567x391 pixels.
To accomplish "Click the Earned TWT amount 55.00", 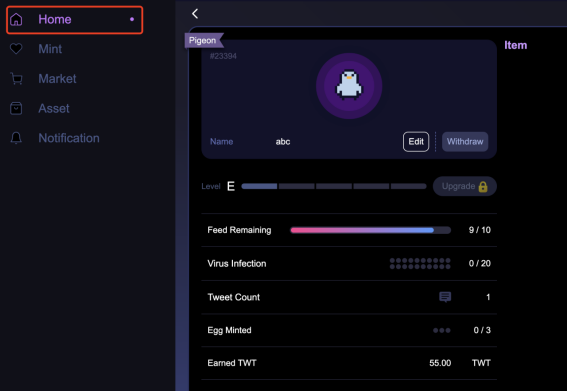I will point(440,363).
